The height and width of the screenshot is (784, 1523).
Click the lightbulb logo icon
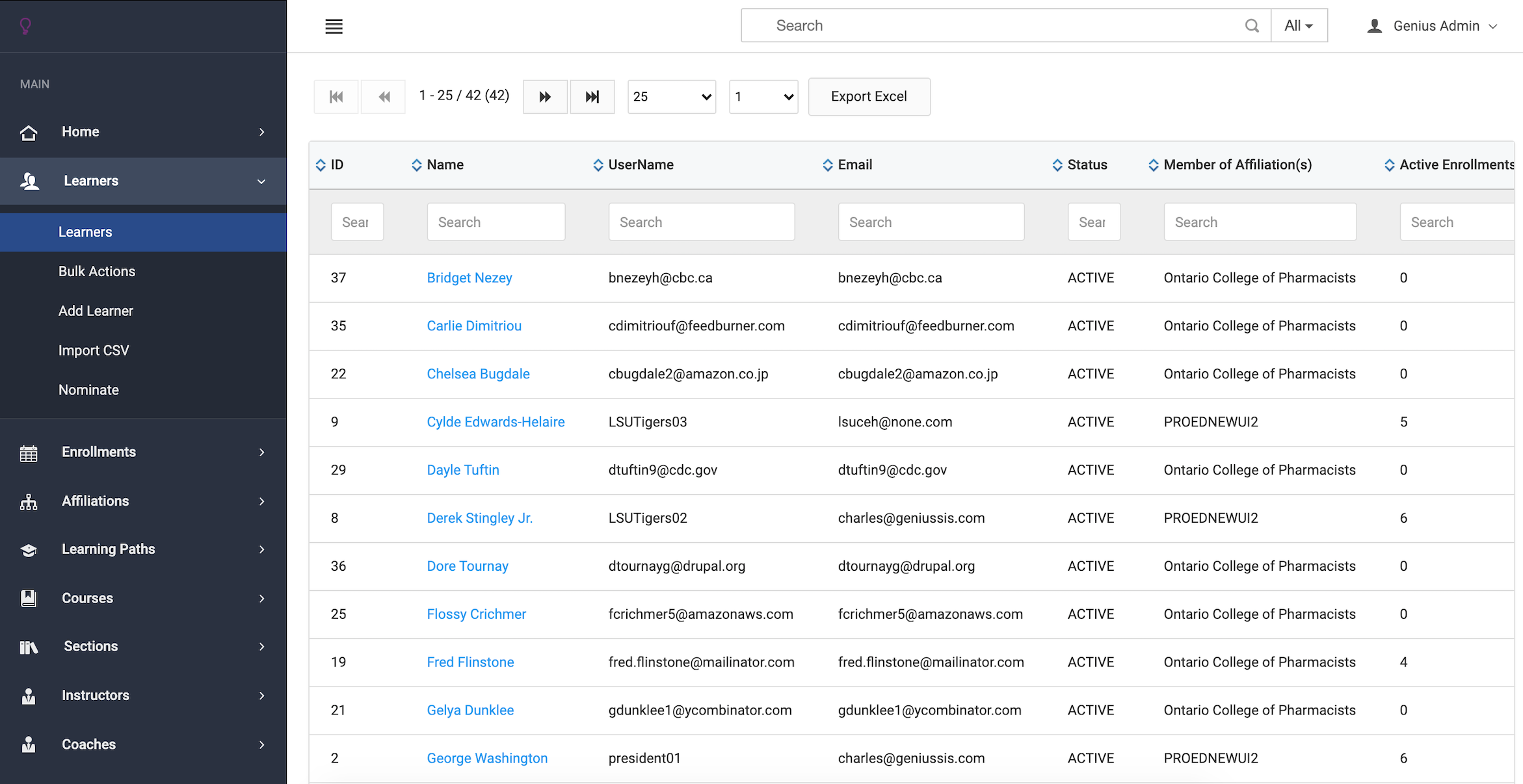click(x=25, y=26)
